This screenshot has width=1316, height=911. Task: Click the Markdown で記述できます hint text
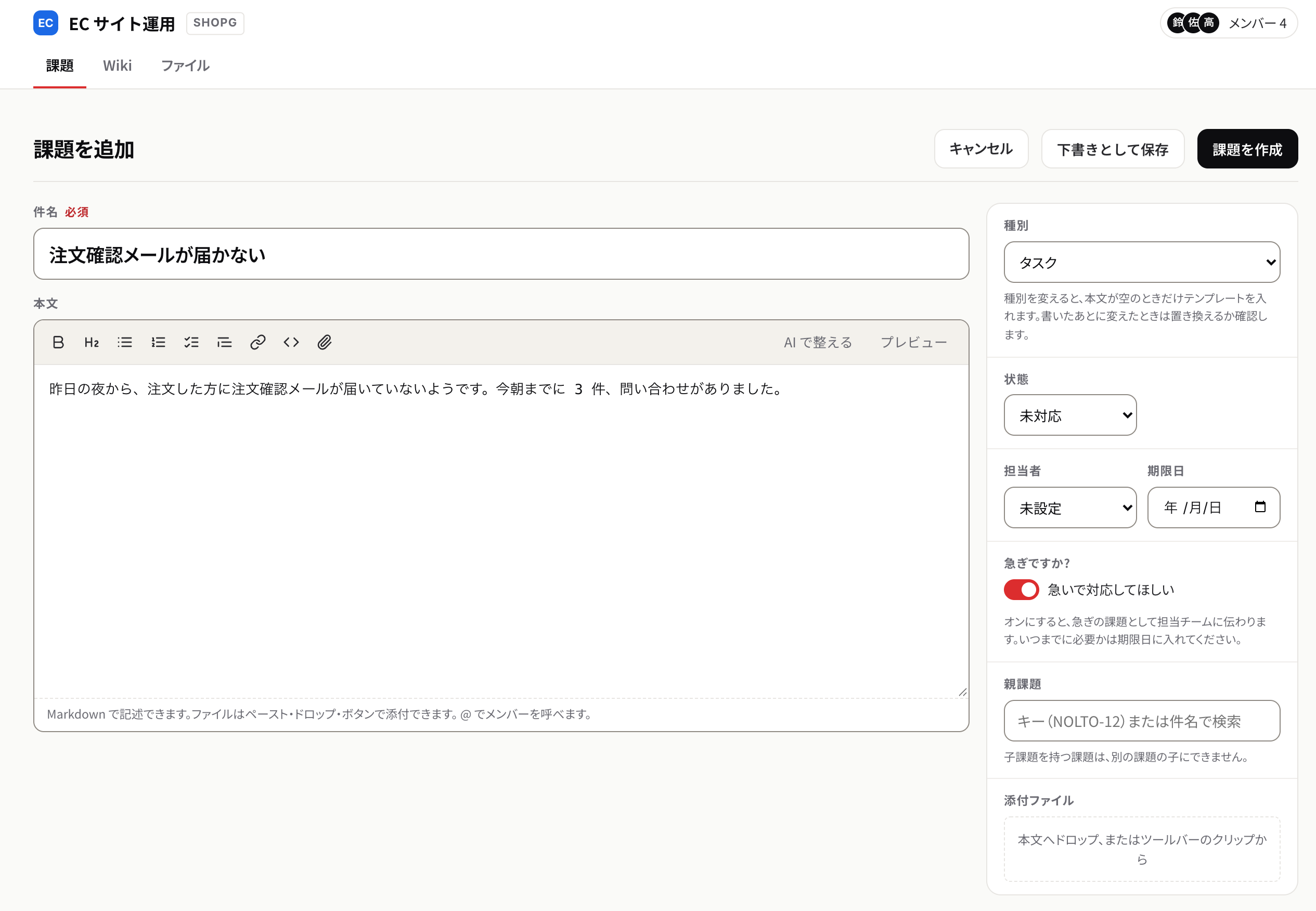click(319, 714)
